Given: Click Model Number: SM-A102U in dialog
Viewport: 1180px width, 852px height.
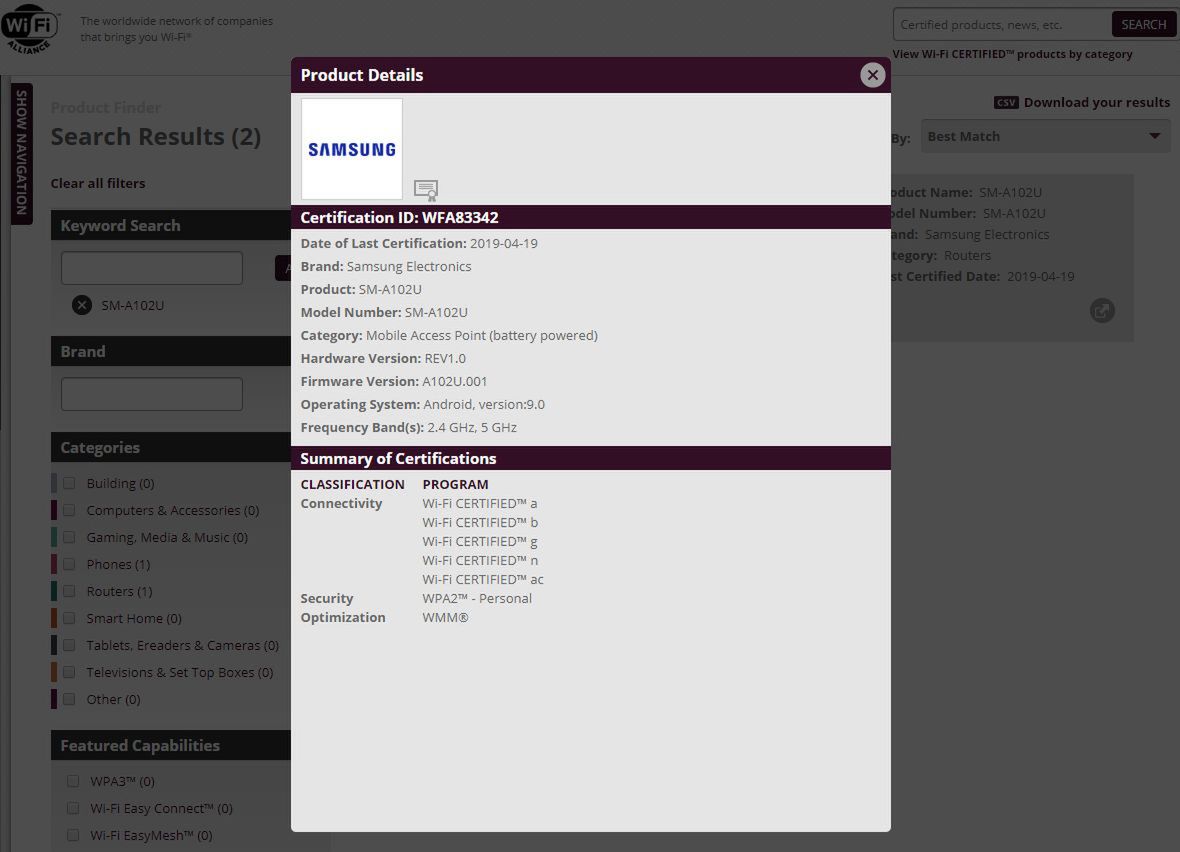Looking at the screenshot, I should coord(384,312).
